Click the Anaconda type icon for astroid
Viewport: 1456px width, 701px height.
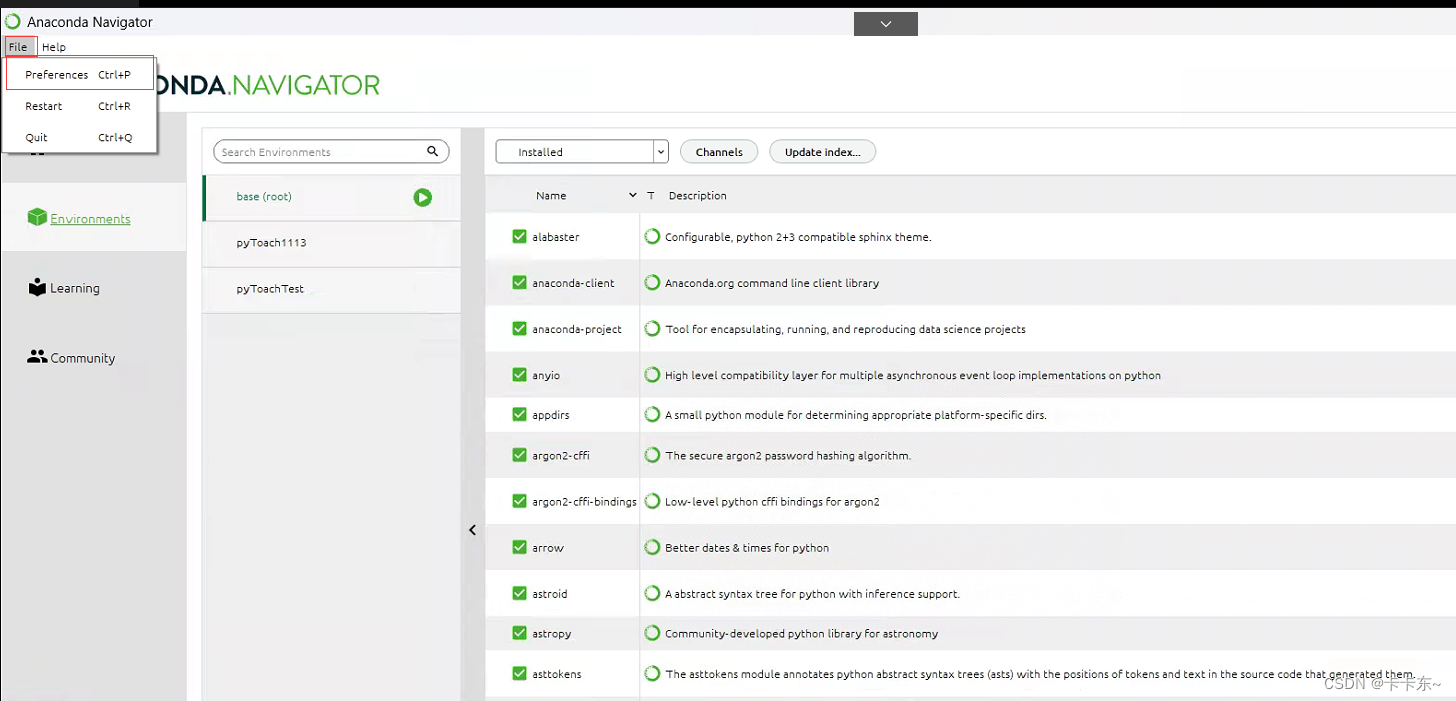652,593
